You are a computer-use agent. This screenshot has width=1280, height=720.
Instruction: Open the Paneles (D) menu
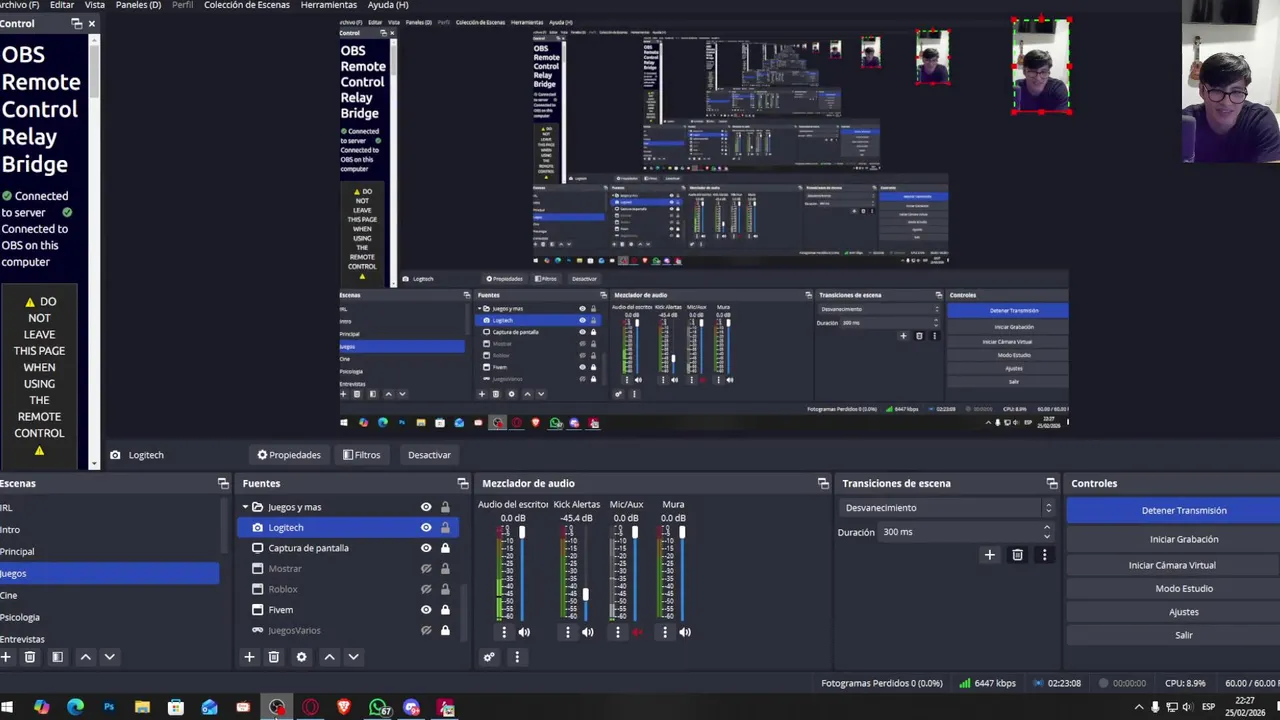138,5
